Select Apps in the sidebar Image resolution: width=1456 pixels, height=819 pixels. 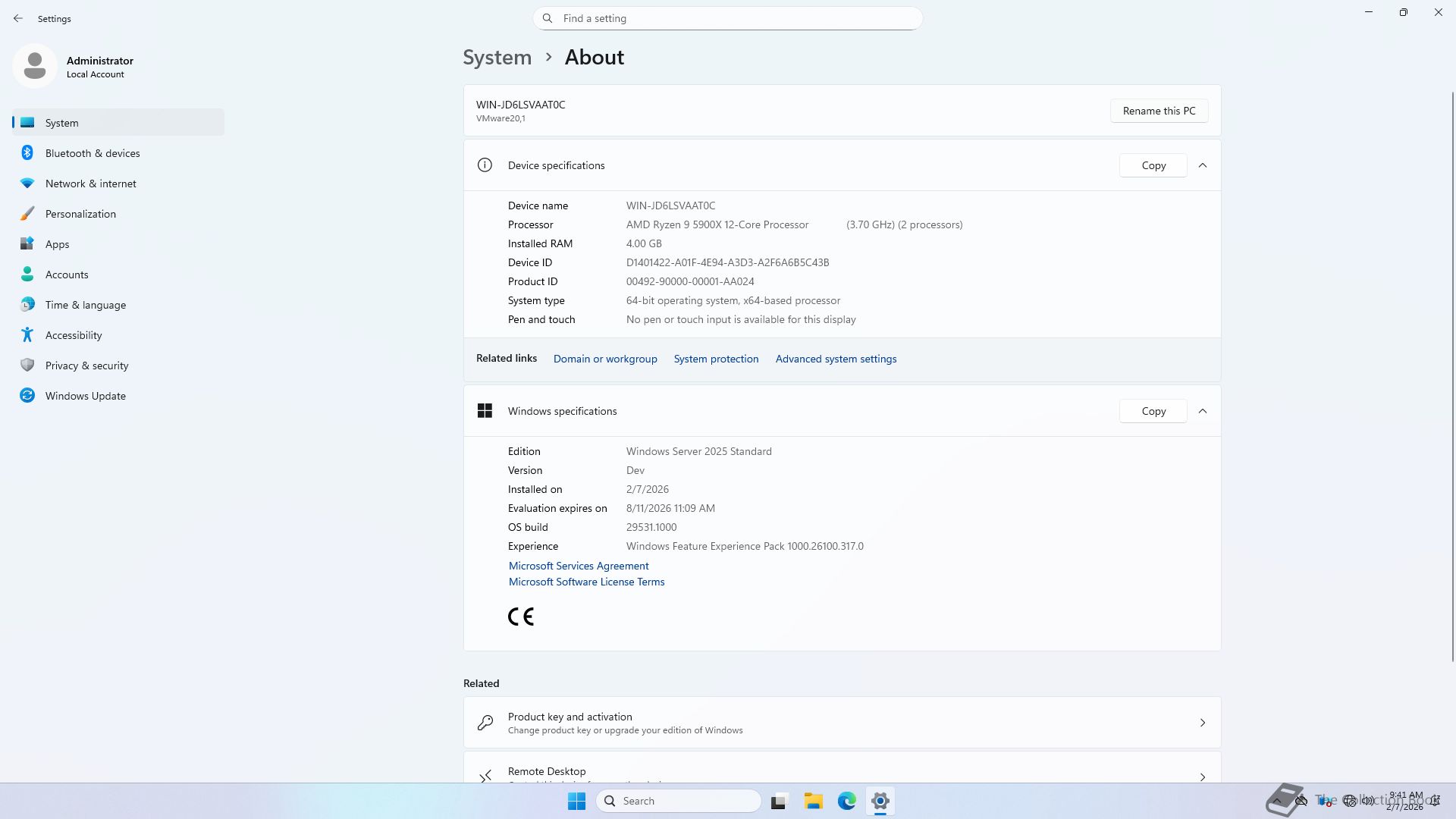pos(57,244)
